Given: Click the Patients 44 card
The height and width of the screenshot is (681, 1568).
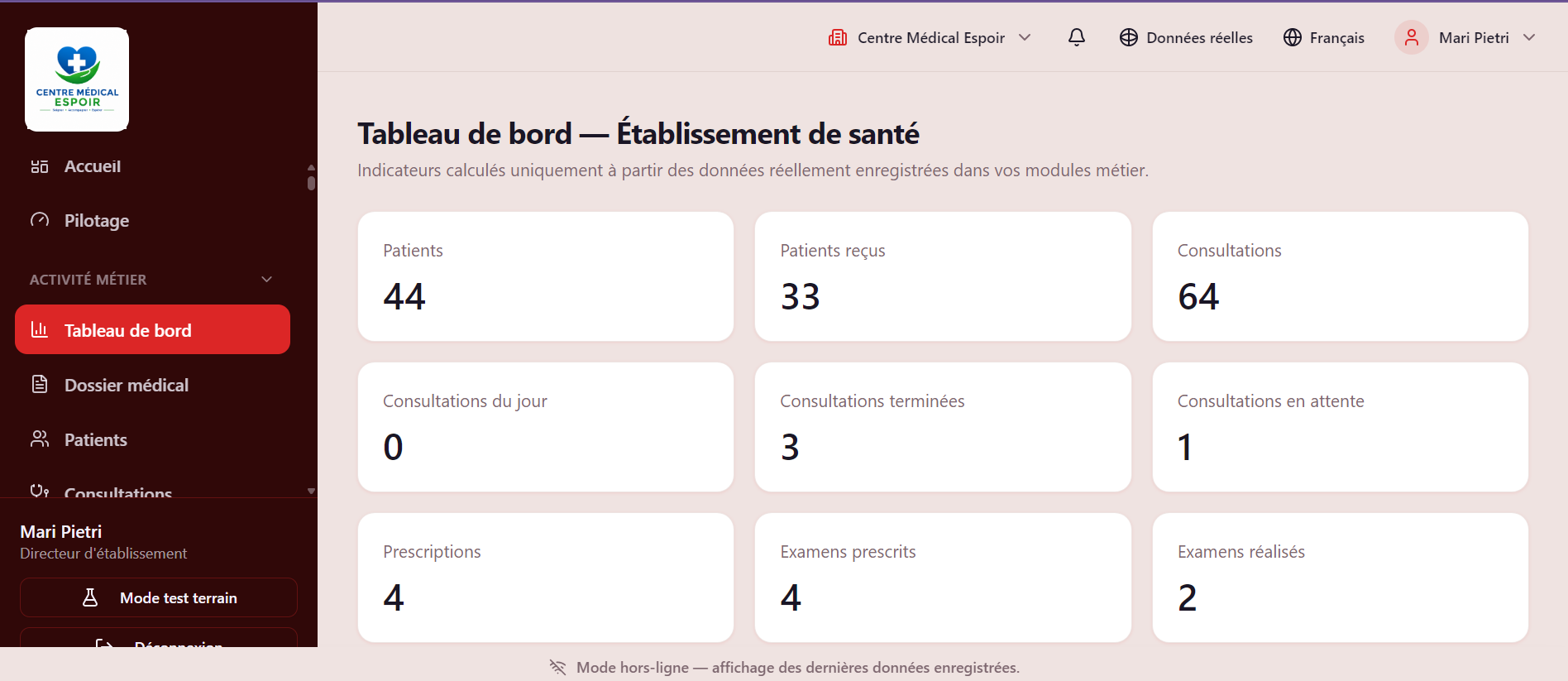Looking at the screenshot, I should coord(546,276).
